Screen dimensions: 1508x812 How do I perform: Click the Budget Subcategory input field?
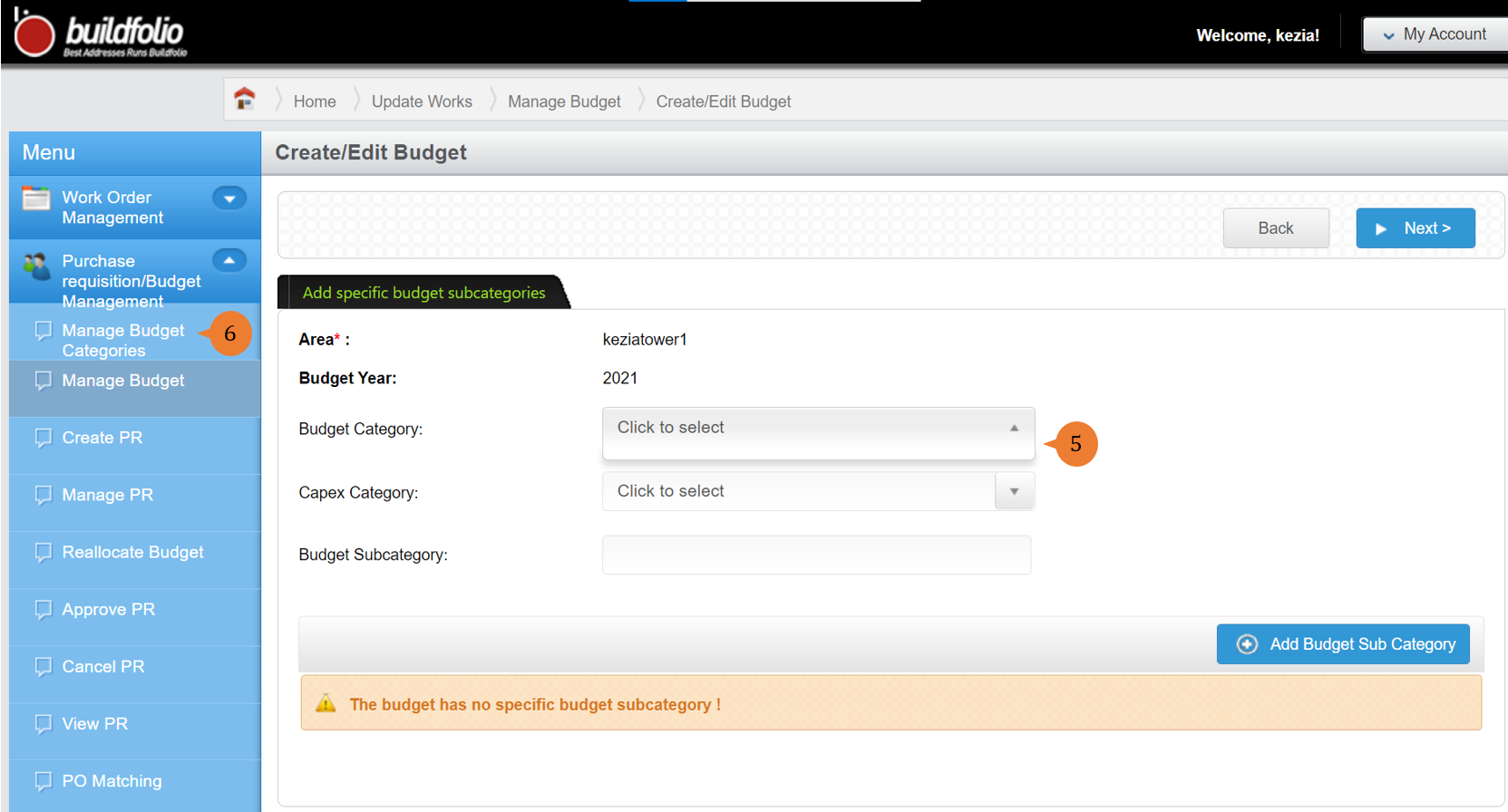(816, 555)
